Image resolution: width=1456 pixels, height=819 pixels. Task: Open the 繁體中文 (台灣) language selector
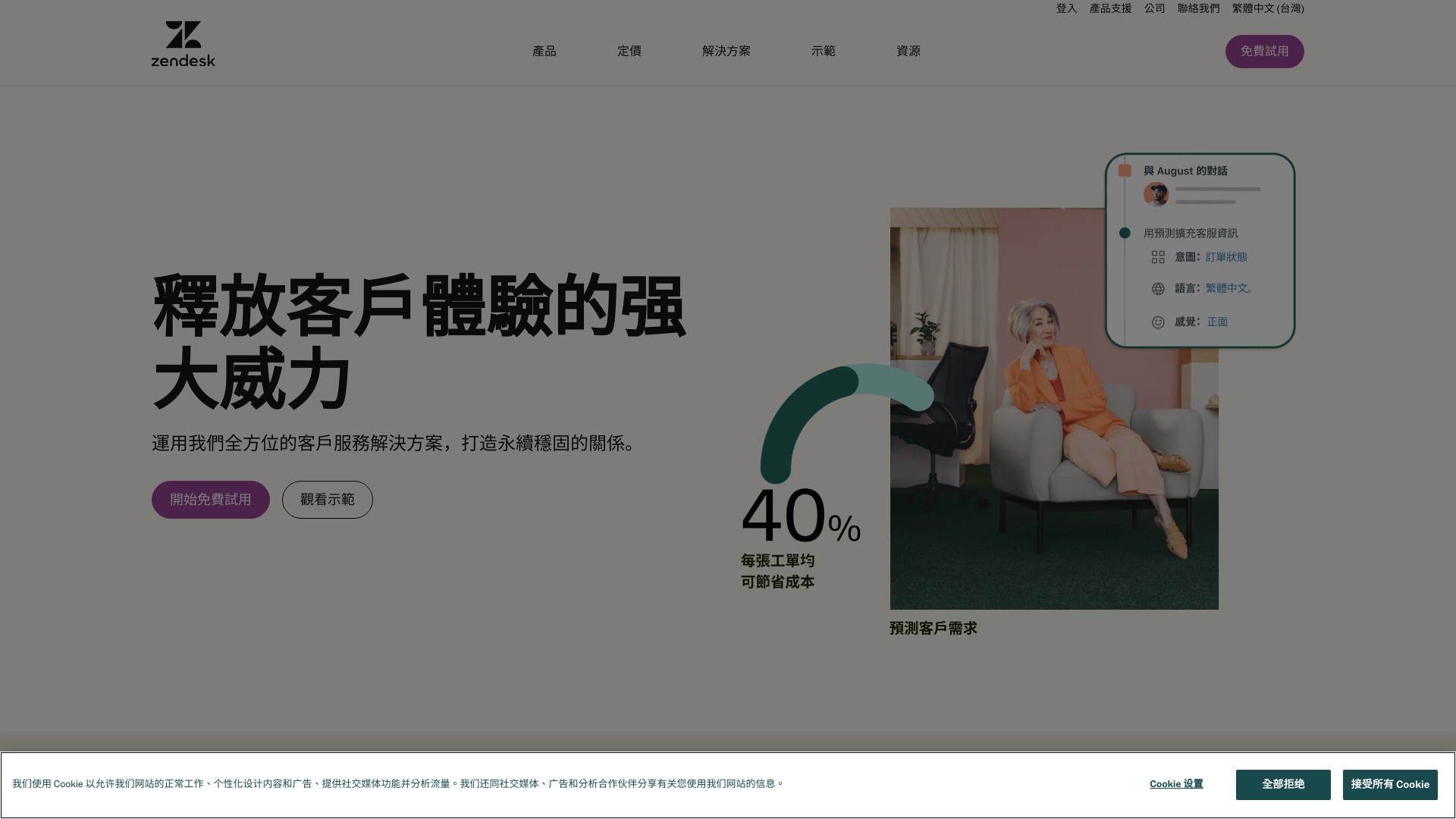(x=1267, y=8)
